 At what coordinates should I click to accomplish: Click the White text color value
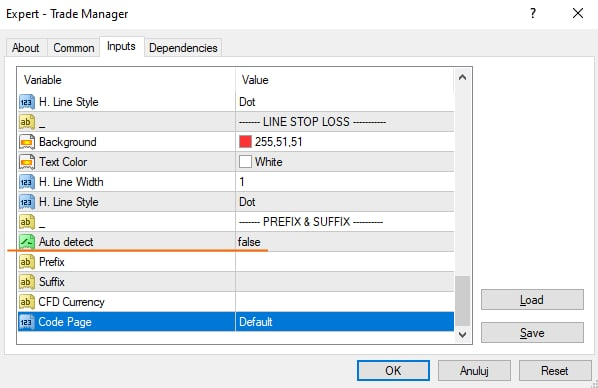click(269, 162)
